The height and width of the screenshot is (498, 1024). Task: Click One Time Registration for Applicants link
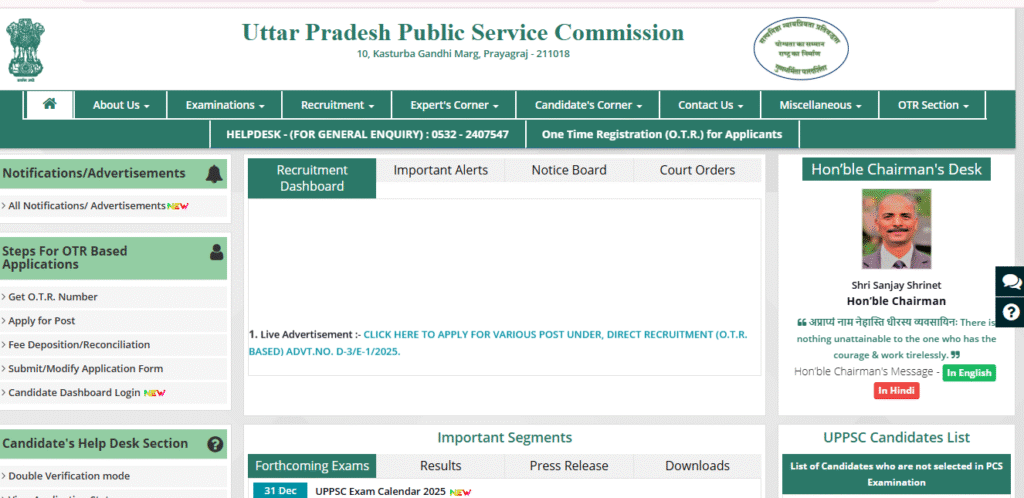tap(662, 134)
